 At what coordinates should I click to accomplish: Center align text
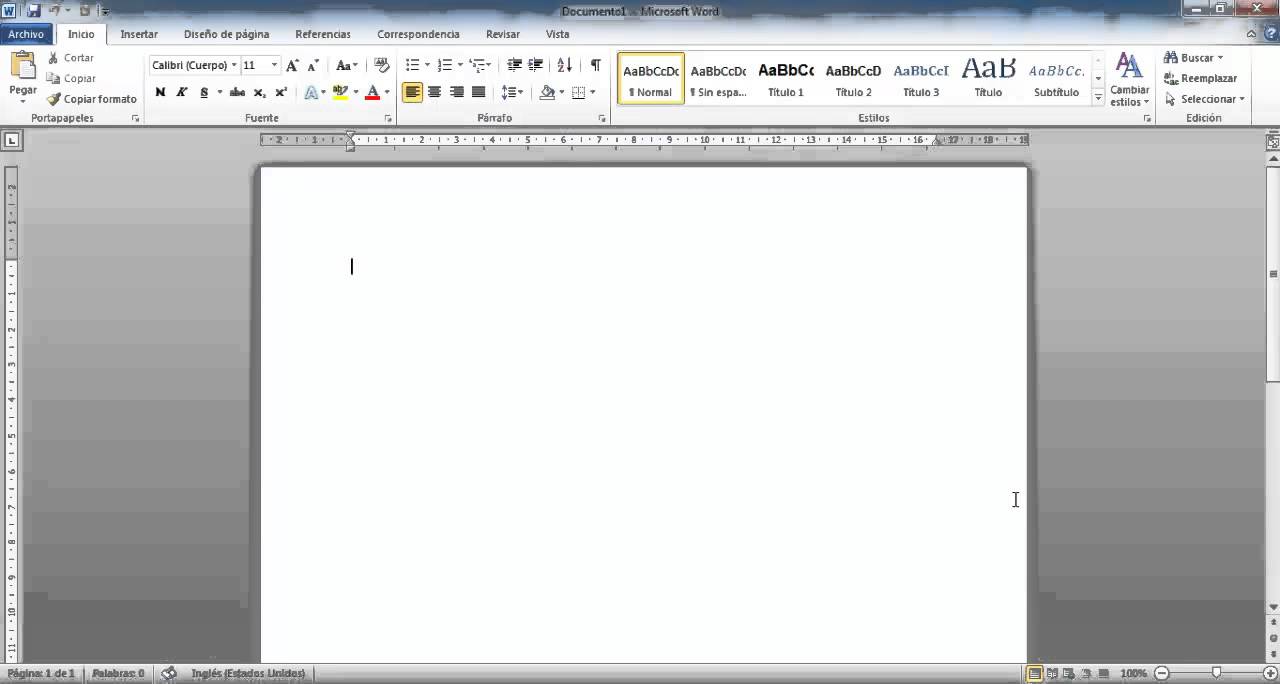(434, 92)
